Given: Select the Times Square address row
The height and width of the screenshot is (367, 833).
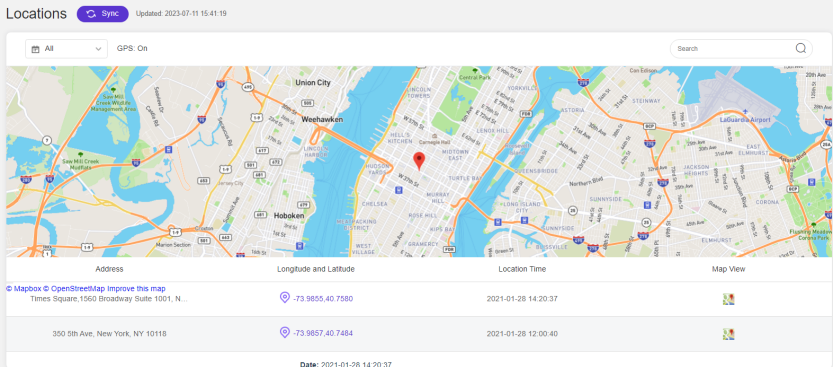Looking at the screenshot, I should click(x=416, y=299).
